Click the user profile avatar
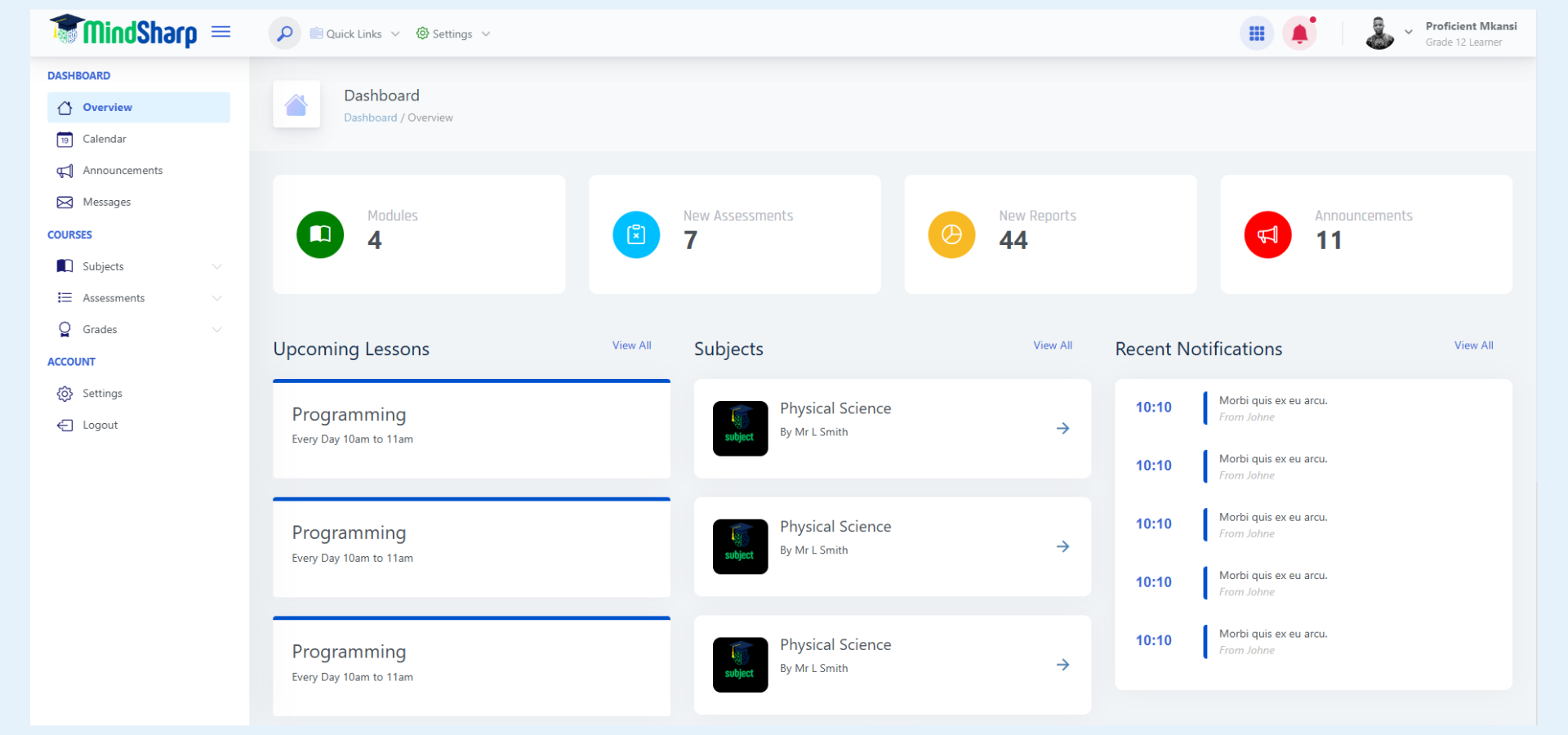1568x735 pixels. [1379, 33]
